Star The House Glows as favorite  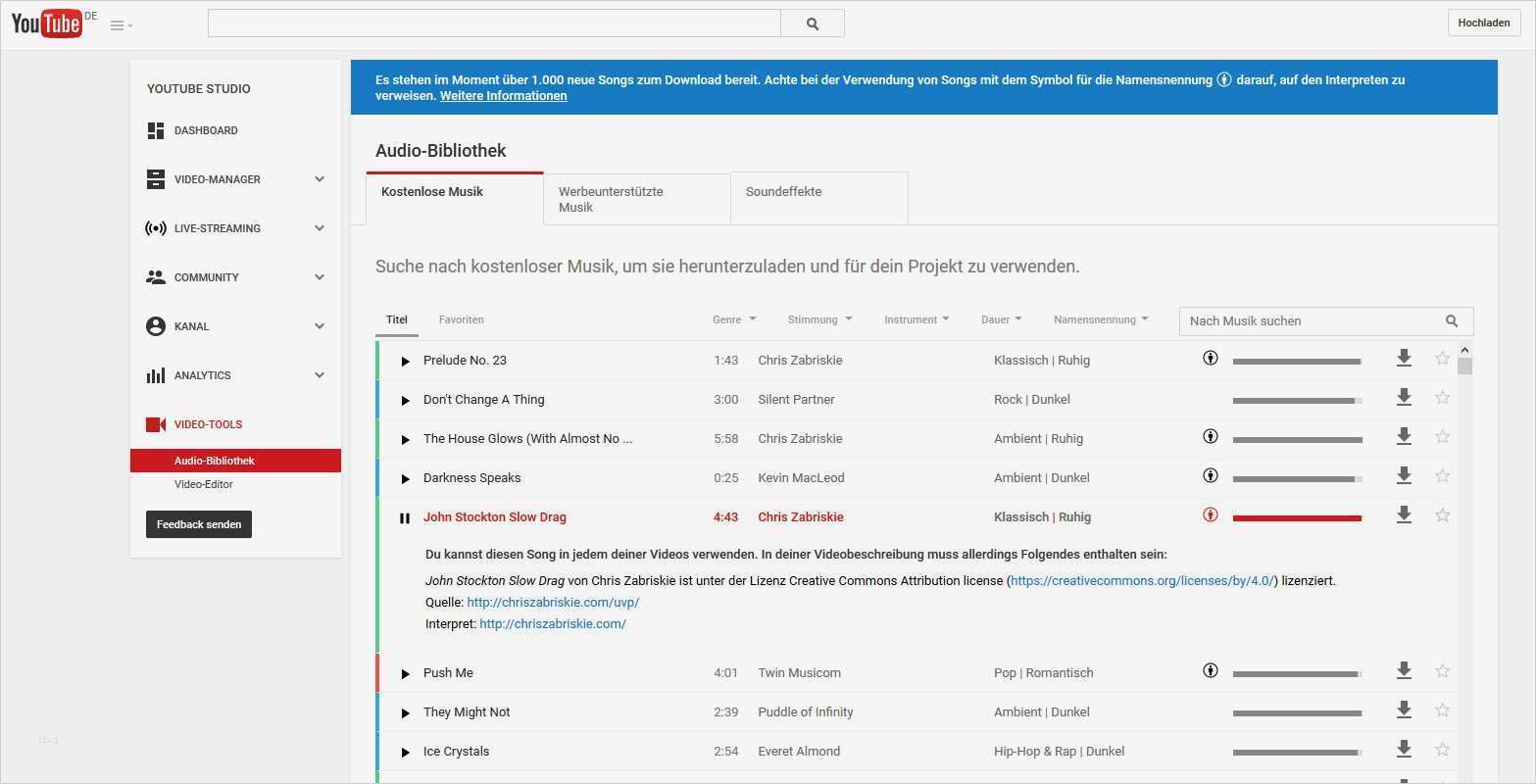pos(1442,437)
